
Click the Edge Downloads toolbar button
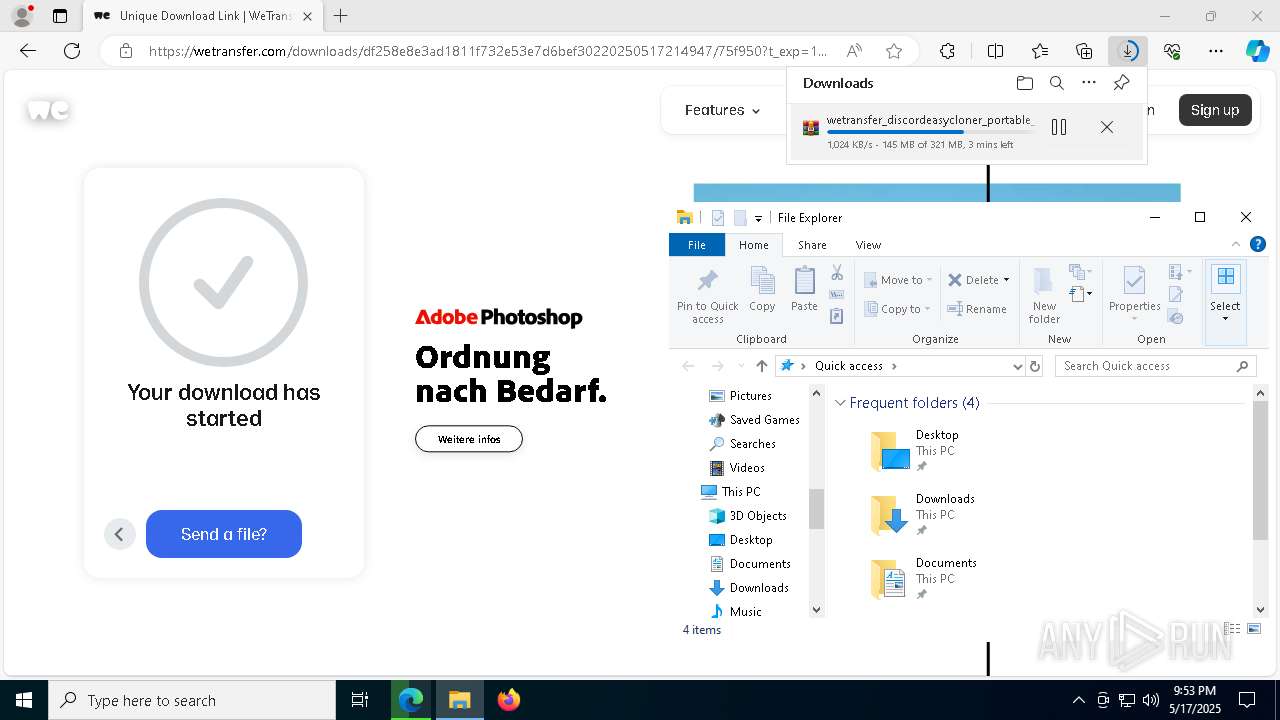[x=1128, y=51]
